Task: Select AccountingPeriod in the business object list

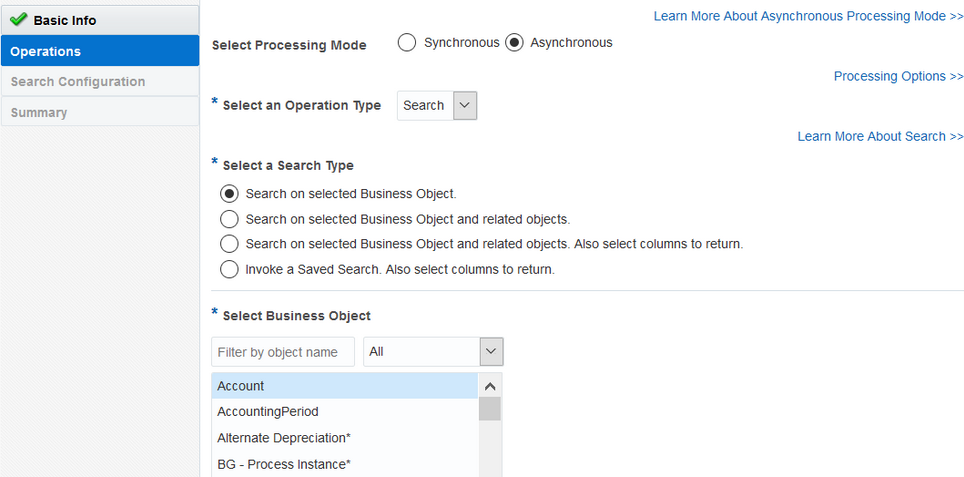Action: click(267, 412)
